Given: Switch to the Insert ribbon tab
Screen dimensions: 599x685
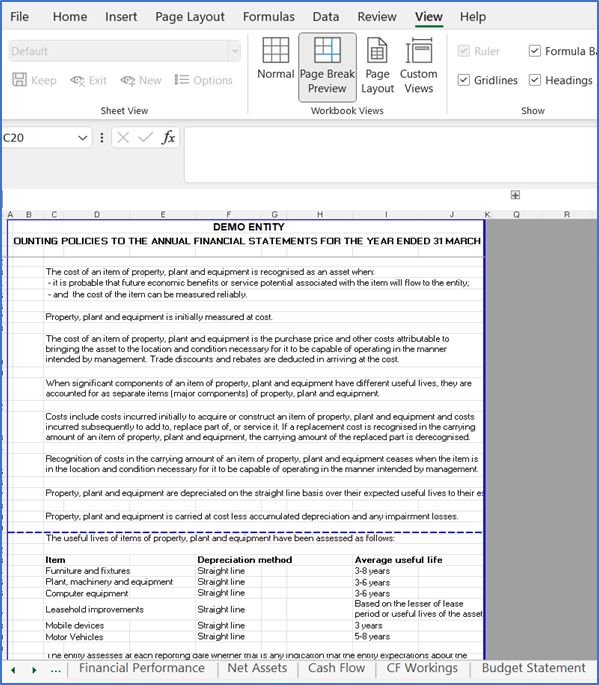Looking at the screenshot, I should [x=121, y=17].
